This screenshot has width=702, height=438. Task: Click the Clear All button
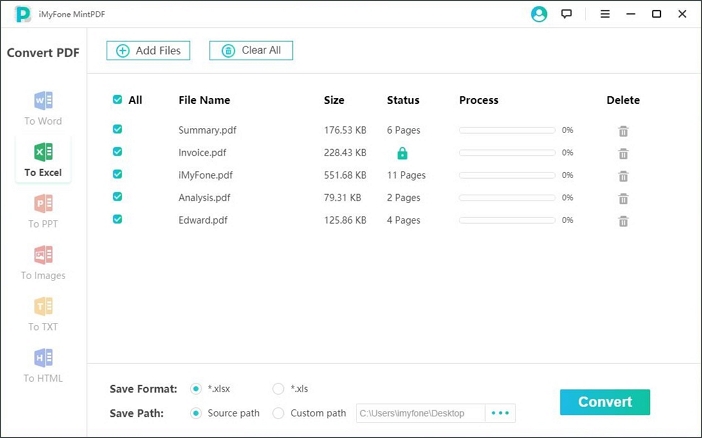point(251,50)
